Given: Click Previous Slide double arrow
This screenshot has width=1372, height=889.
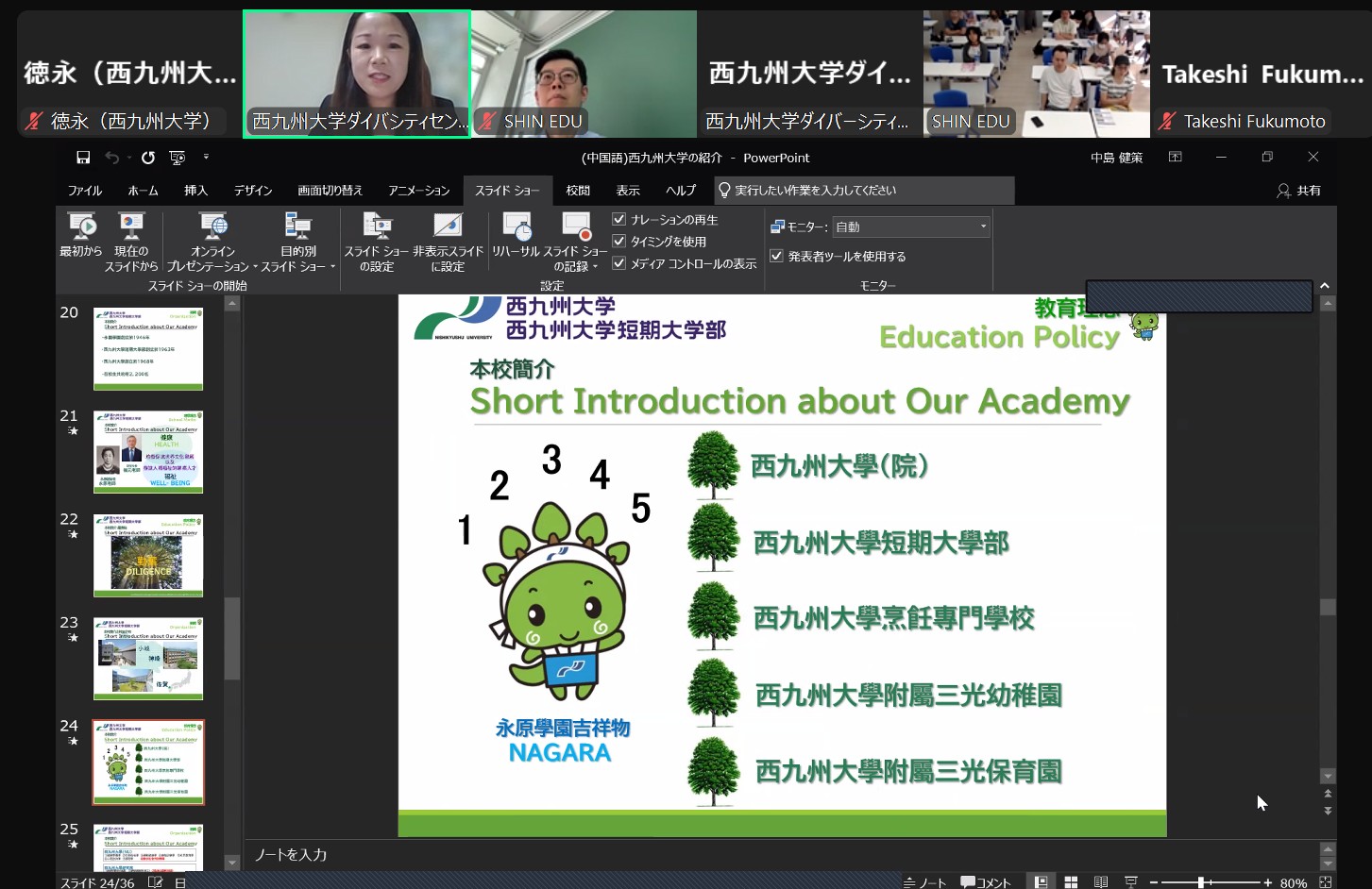Looking at the screenshot, I should [1328, 794].
